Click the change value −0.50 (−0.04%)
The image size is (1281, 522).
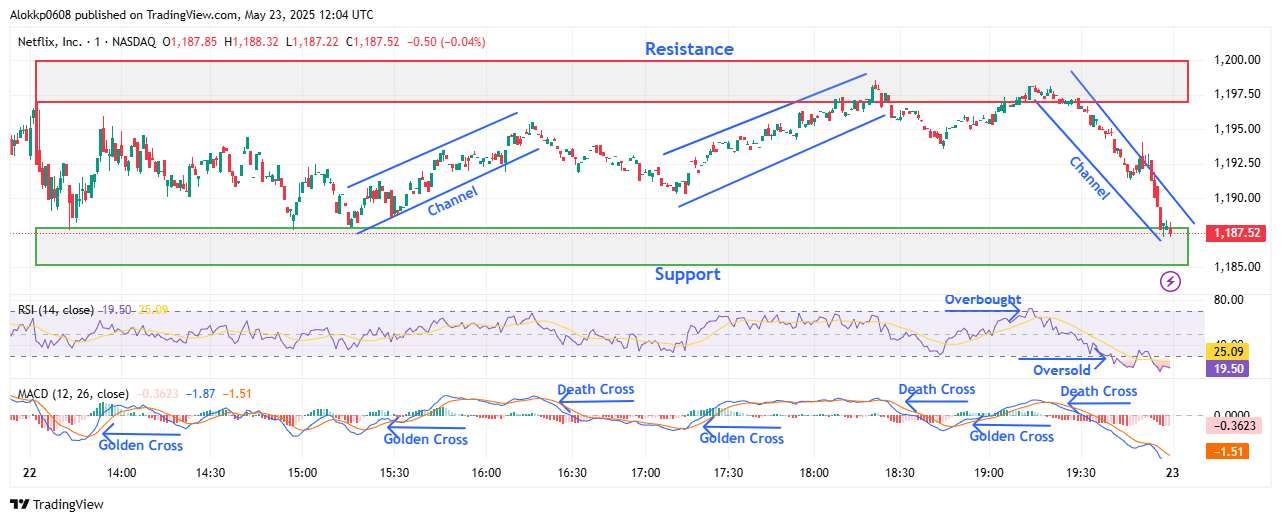pyautogui.click(x=445, y=41)
